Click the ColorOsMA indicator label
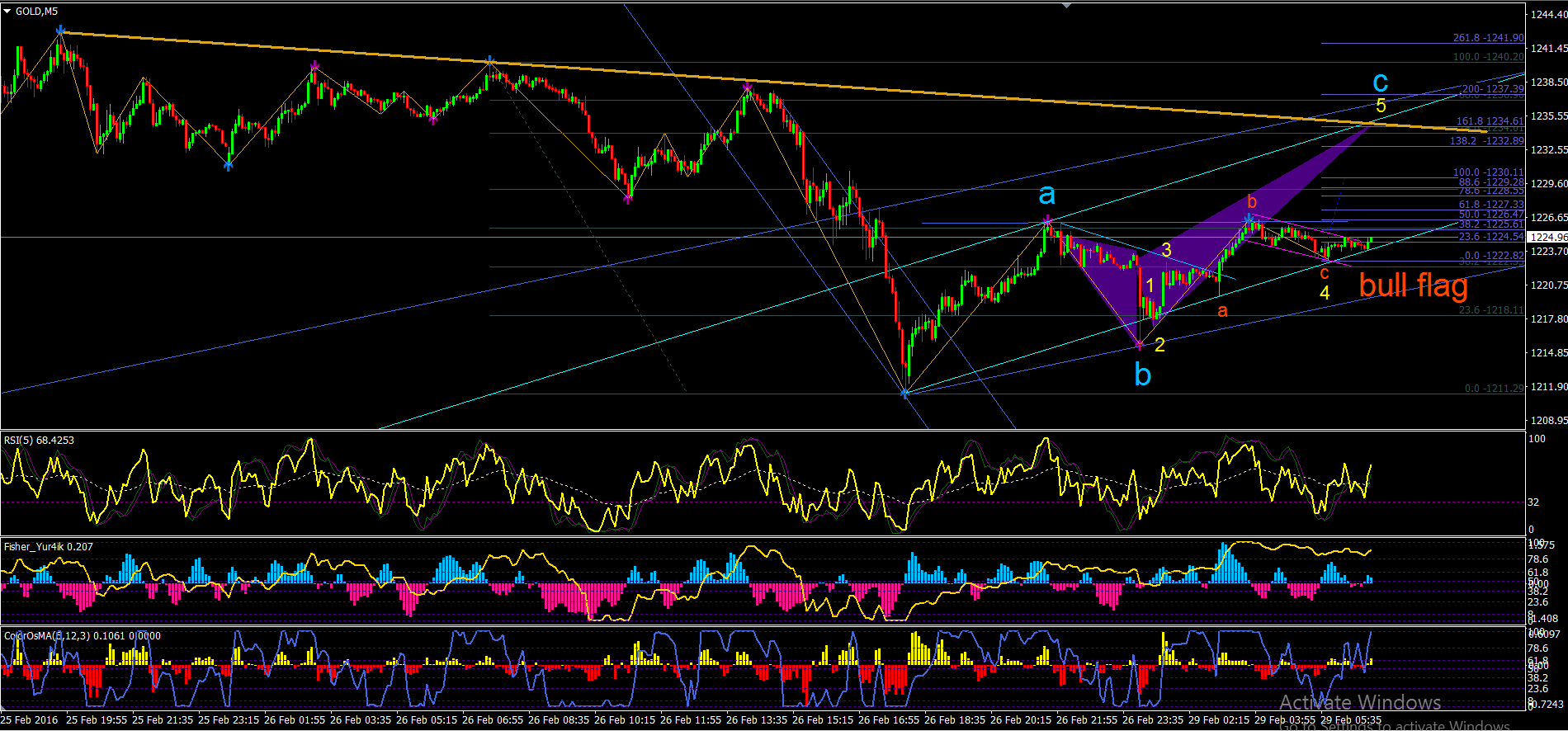Viewport: 1568px width, 731px height. click(x=82, y=636)
